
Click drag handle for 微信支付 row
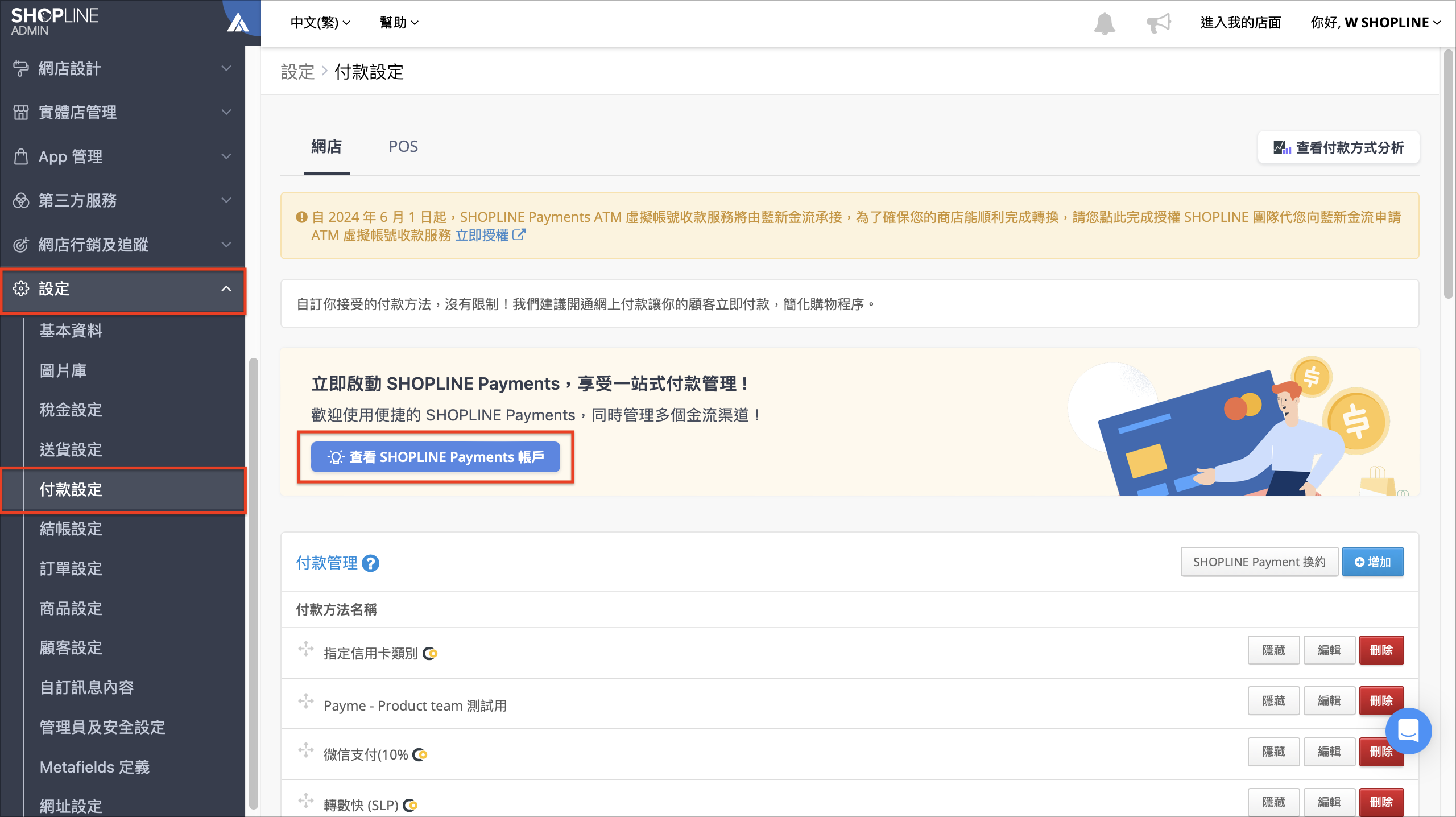point(306,750)
